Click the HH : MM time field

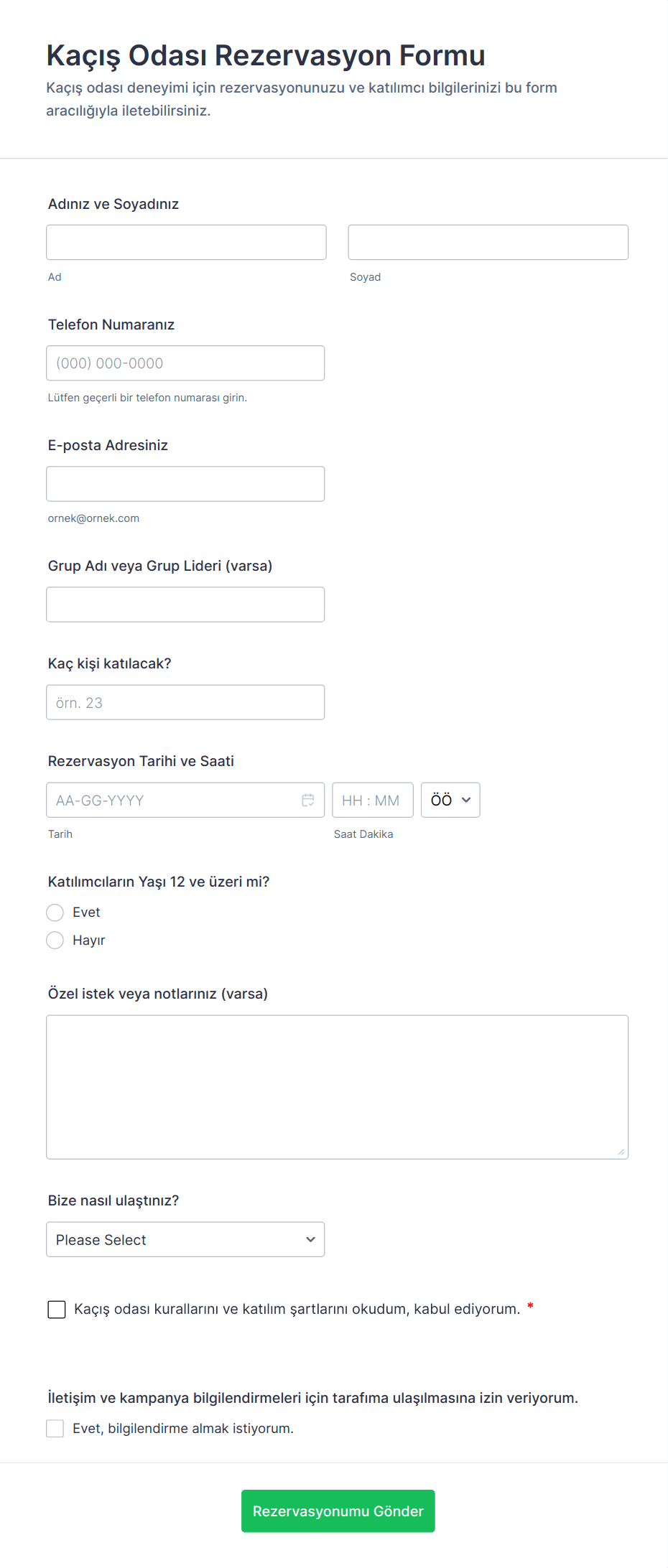[372, 800]
